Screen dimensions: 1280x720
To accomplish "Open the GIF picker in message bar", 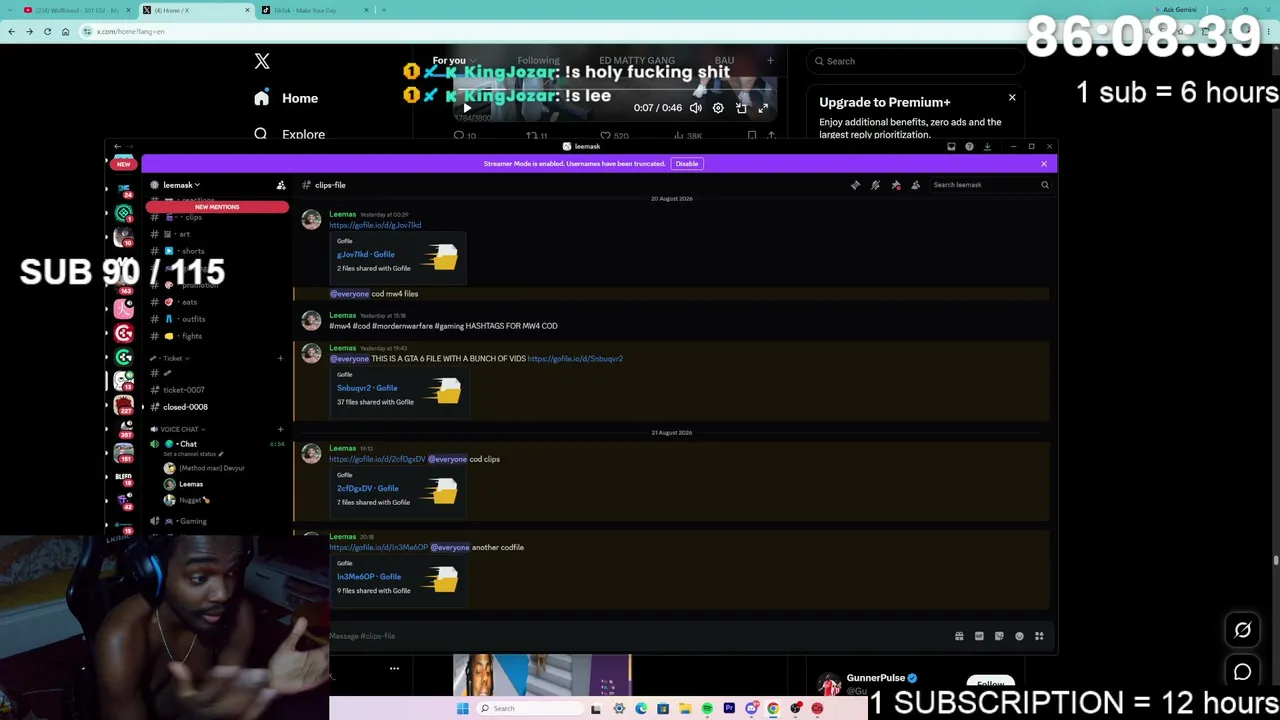I will click(979, 636).
